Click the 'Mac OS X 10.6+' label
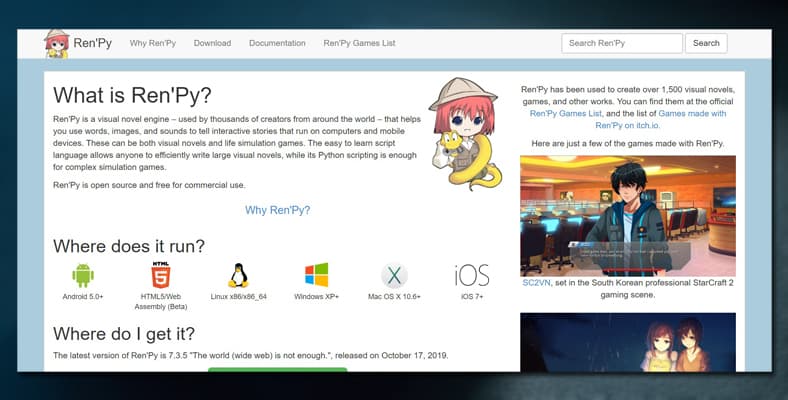 click(394, 297)
